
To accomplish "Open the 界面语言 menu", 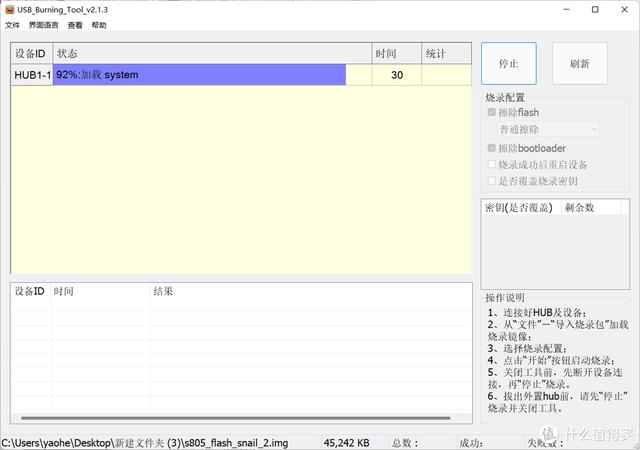I will [x=42, y=25].
